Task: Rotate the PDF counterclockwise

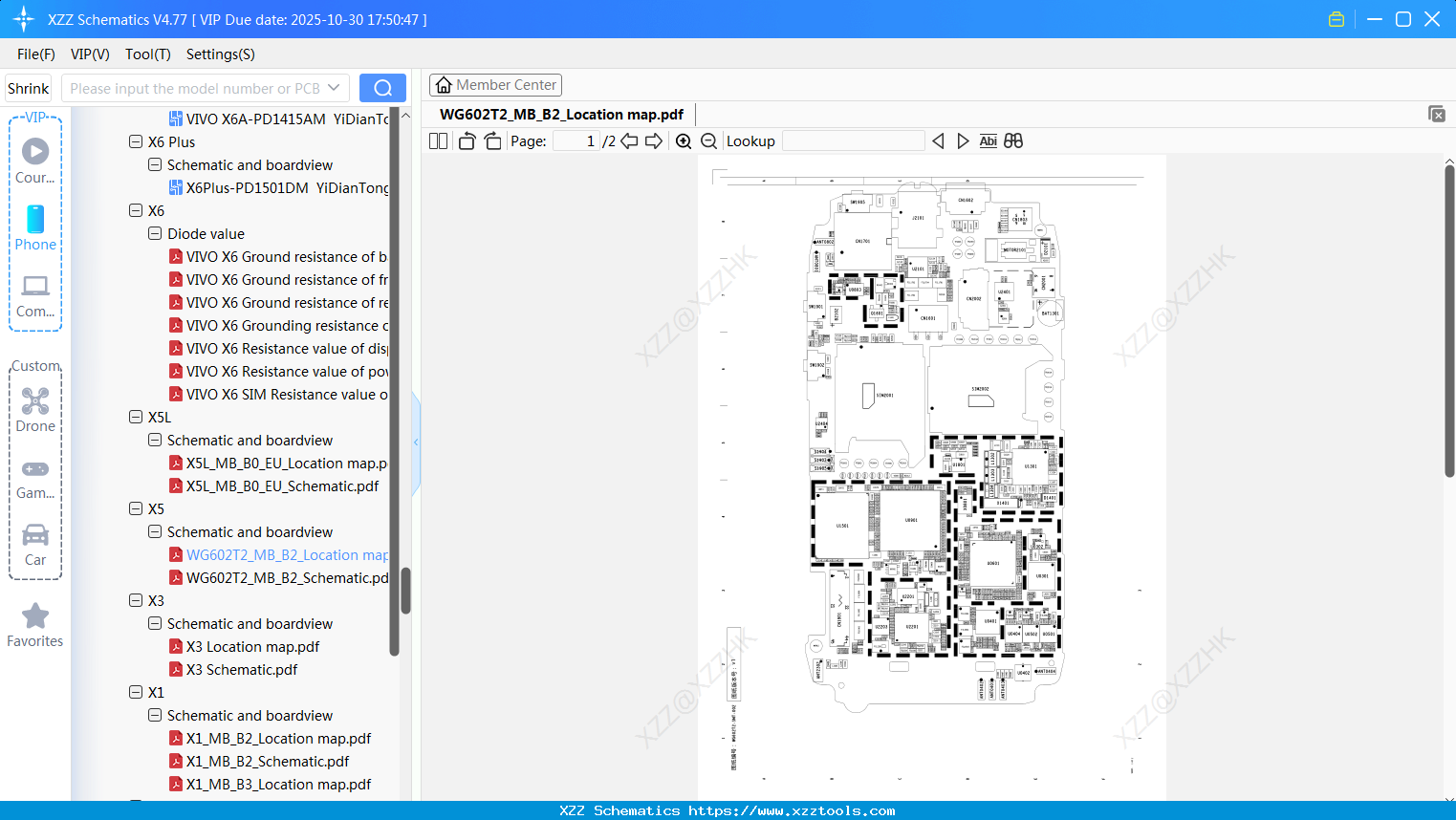Action: point(466,140)
